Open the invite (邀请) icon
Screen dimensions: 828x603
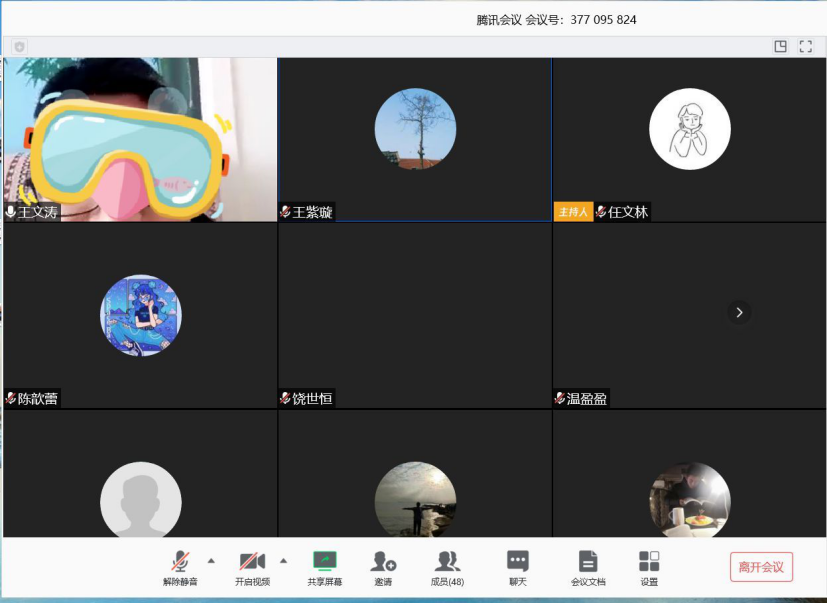point(383,563)
